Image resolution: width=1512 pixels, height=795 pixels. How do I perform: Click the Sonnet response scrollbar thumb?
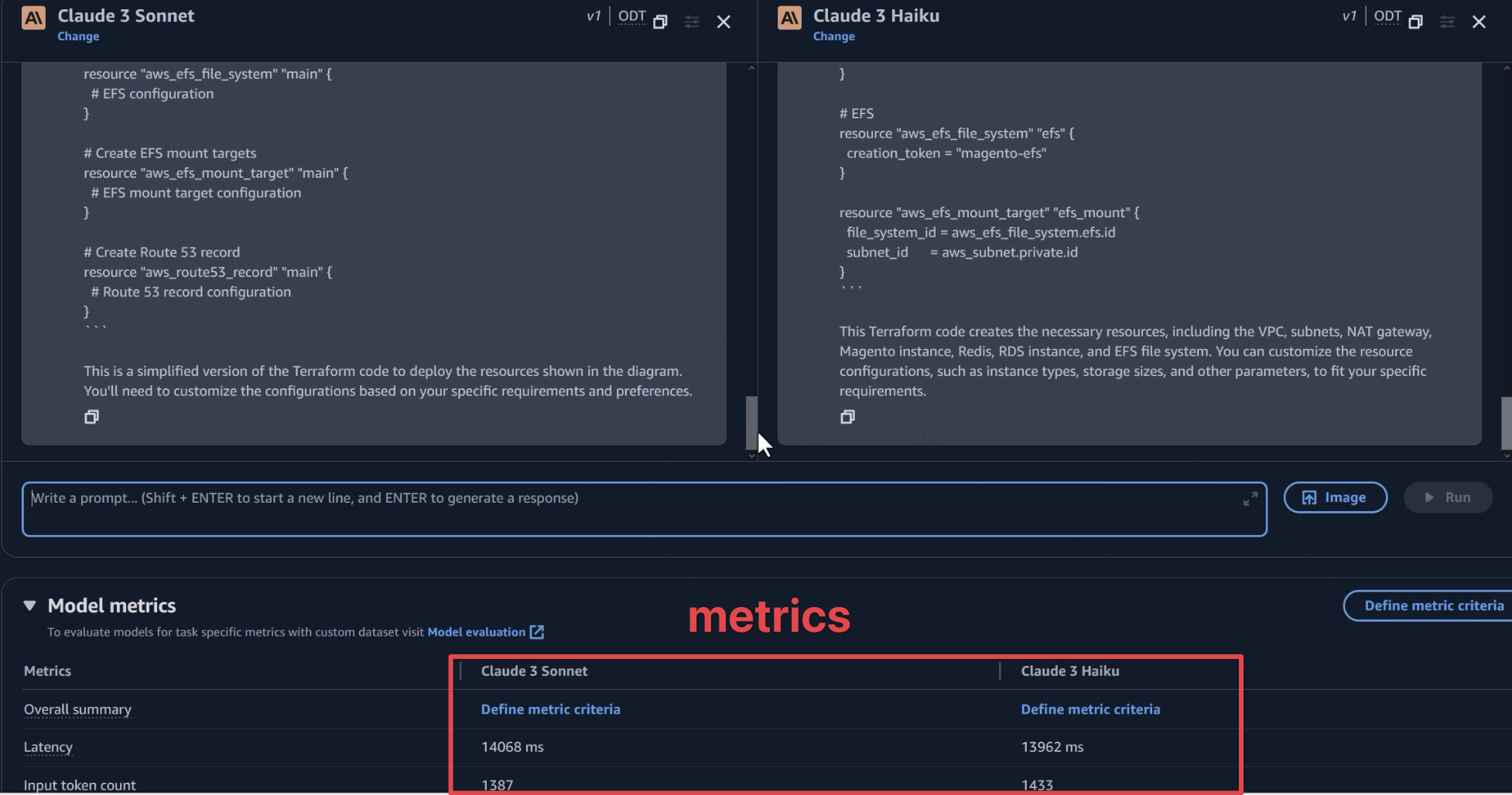click(x=751, y=422)
